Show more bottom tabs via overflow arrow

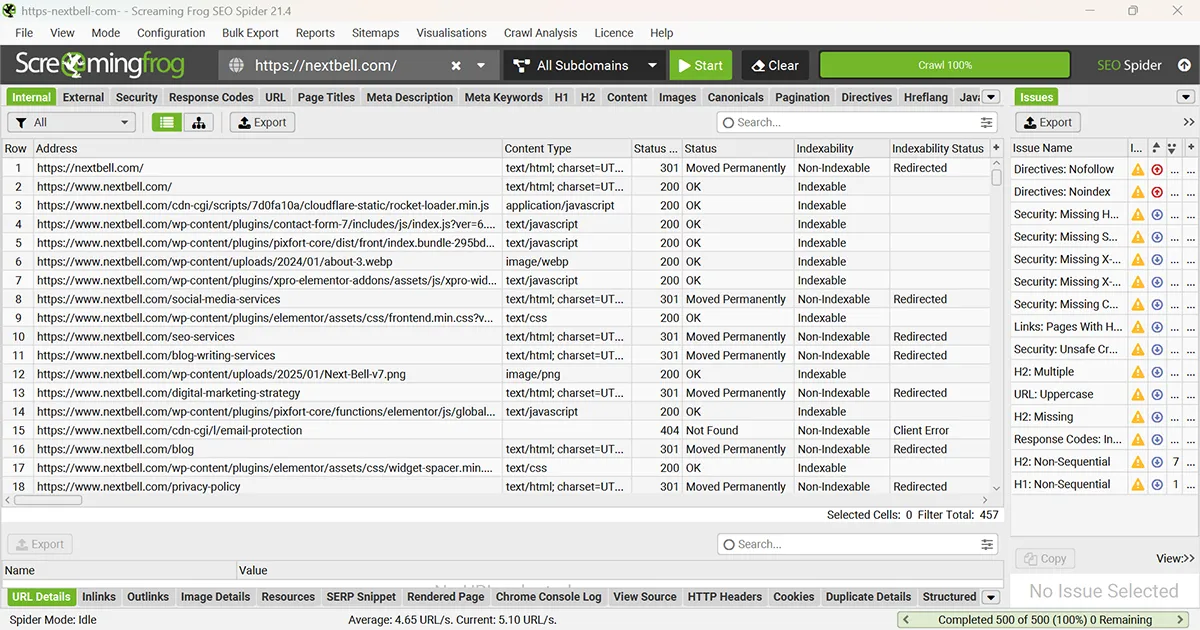pos(991,597)
